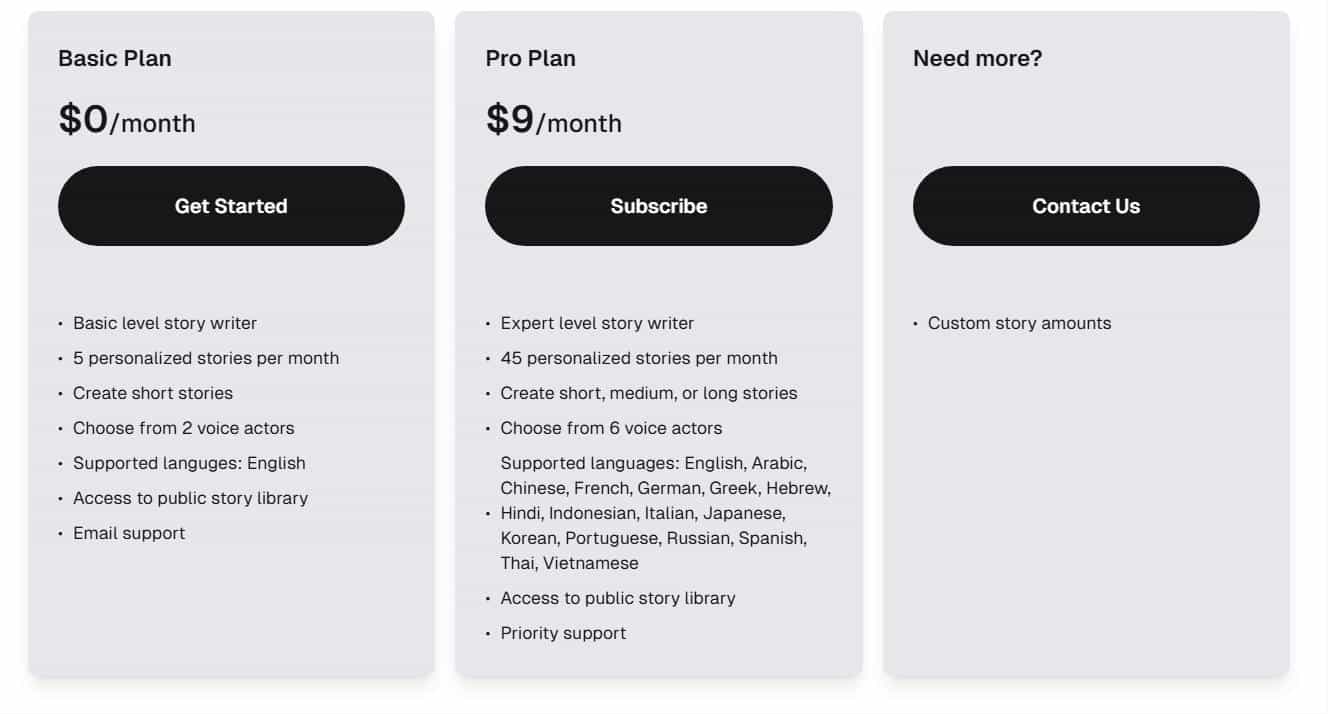Click 'Choose from 2 voice actors'
This screenshot has width=1328, height=714.
click(x=184, y=428)
